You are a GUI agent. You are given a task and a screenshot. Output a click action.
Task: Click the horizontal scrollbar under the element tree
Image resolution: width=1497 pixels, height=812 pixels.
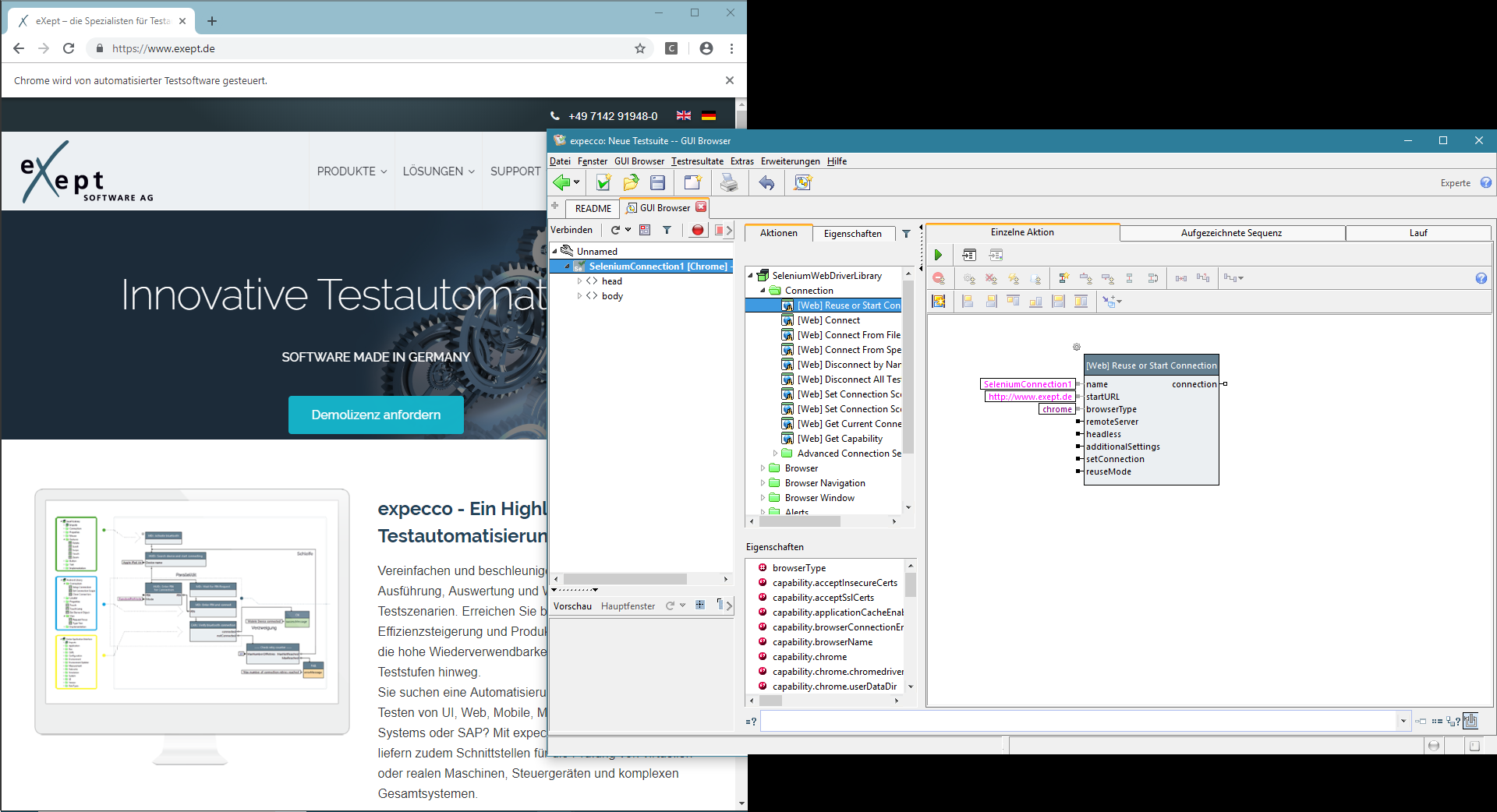point(625,579)
